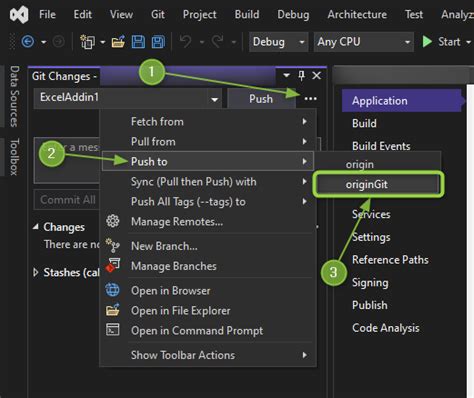Open the Start button dropdown arrow
Viewport: 474px width, 398px height.
point(468,42)
